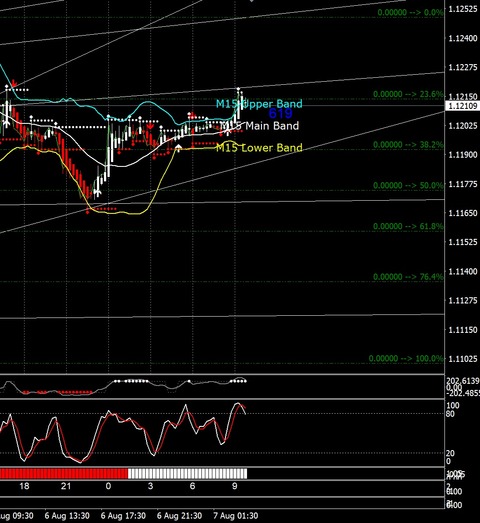Click the 7 Aug 01:30 time label
Screen dimensions: 480x523
pyautogui.click(x=235, y=516)
